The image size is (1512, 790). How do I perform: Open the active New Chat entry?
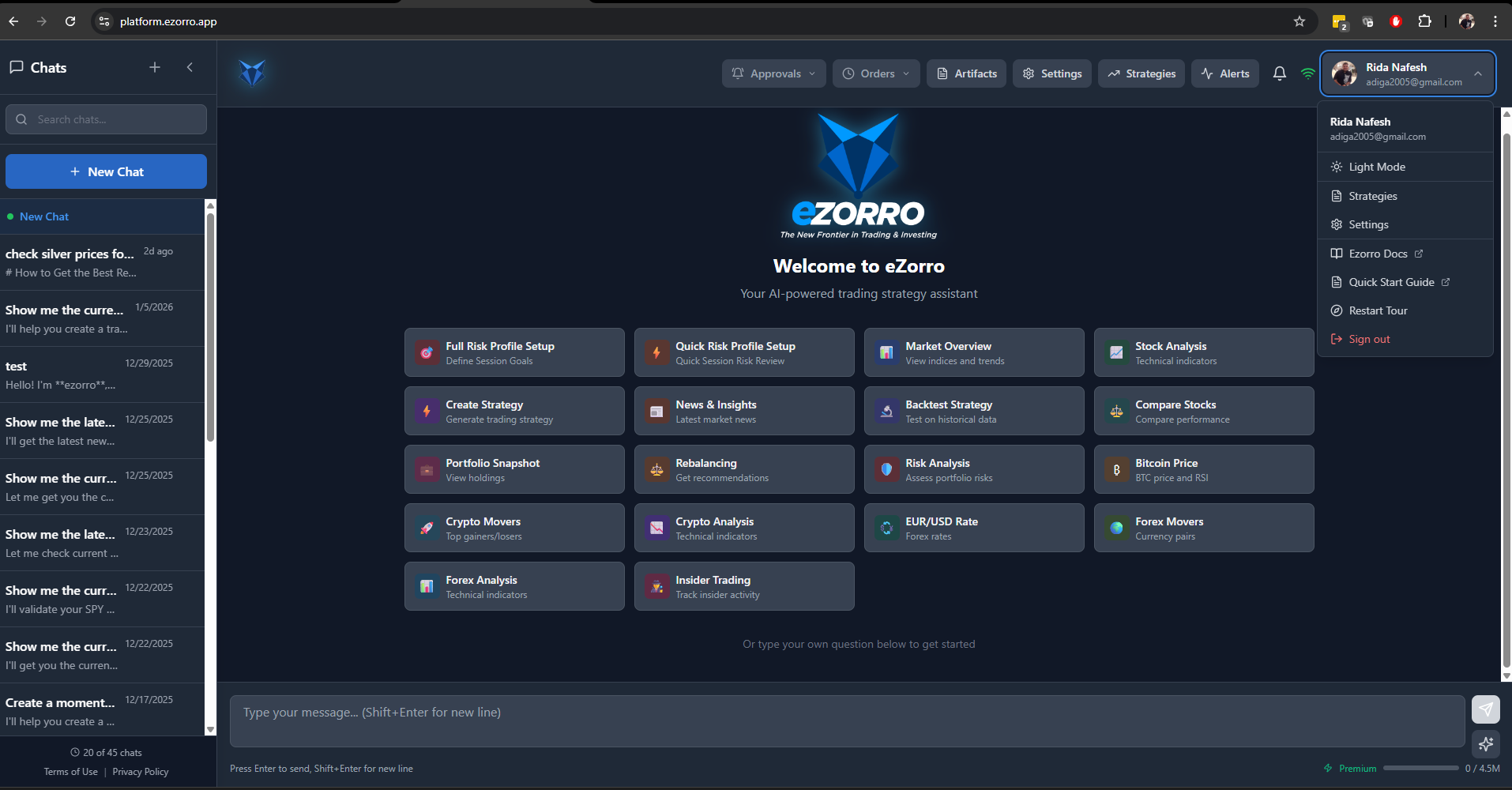click(103, 216)
